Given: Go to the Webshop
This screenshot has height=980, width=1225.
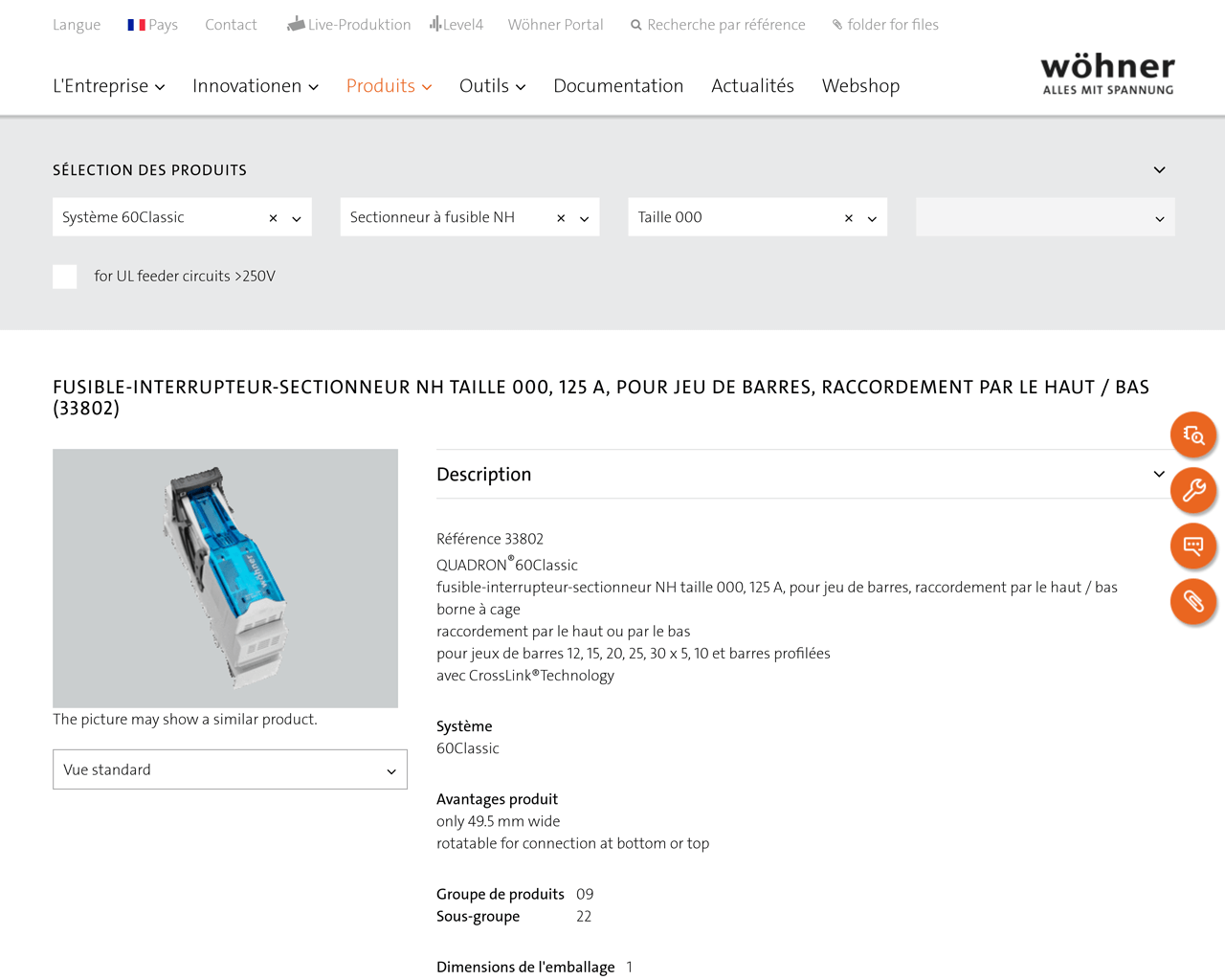Looking at the screenshot, I should (x=860, y=86).
